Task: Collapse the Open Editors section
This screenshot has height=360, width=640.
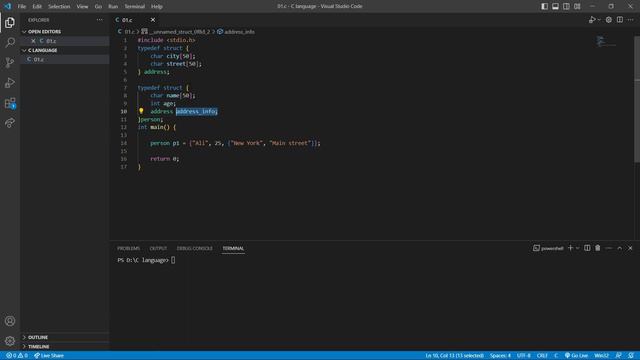Action: coord(65,31)
